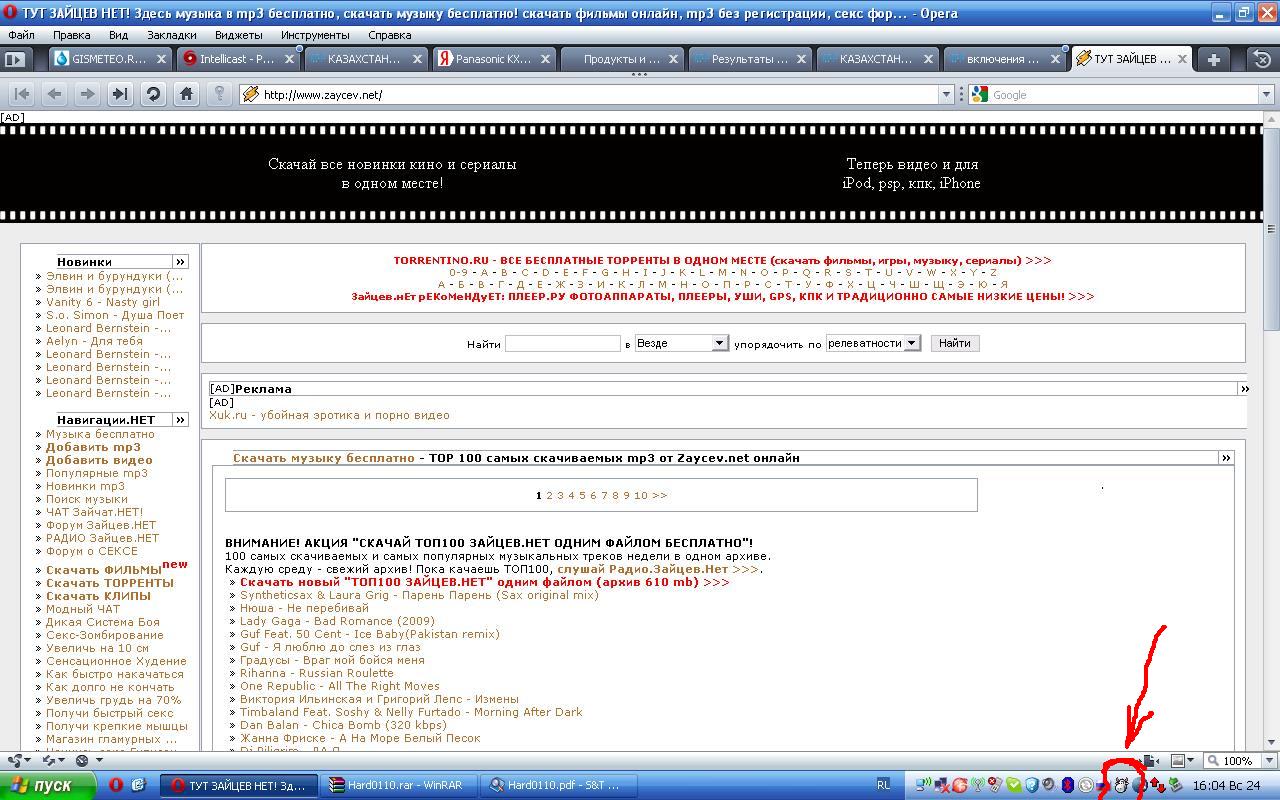Open the Windows Start menu пуск

pos(48,785)
